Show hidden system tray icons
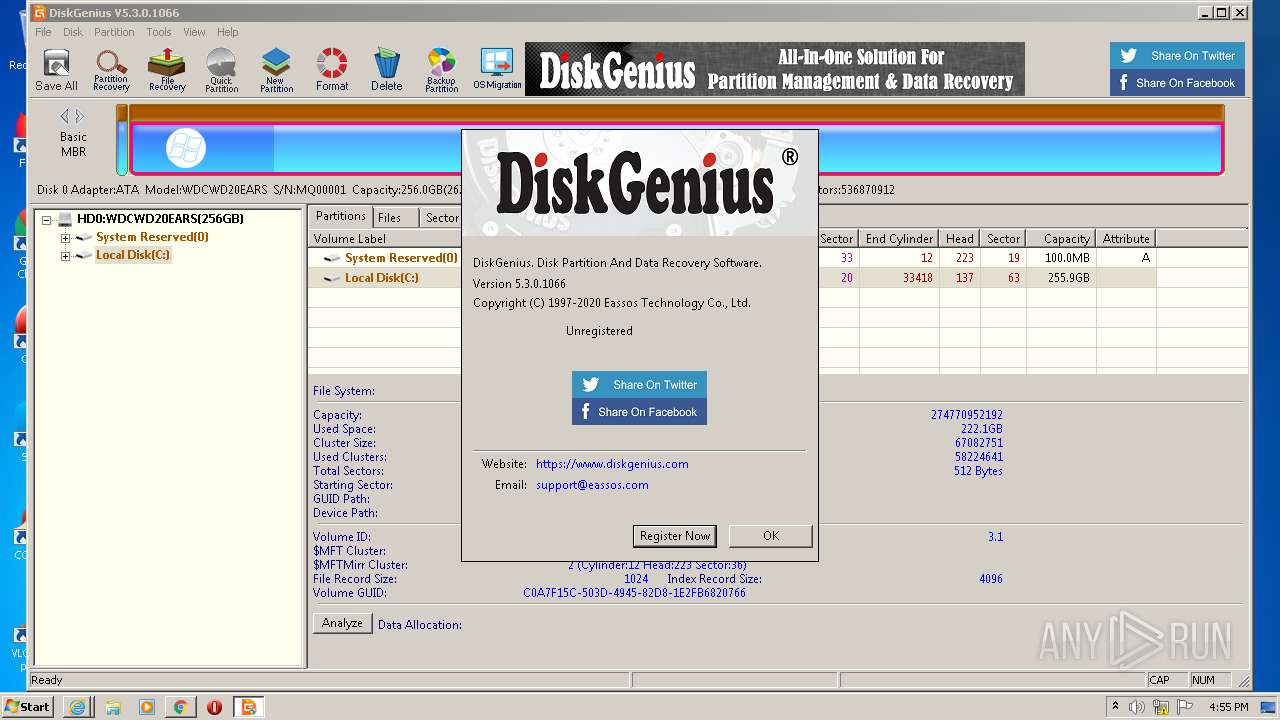 click(1115, 707)
